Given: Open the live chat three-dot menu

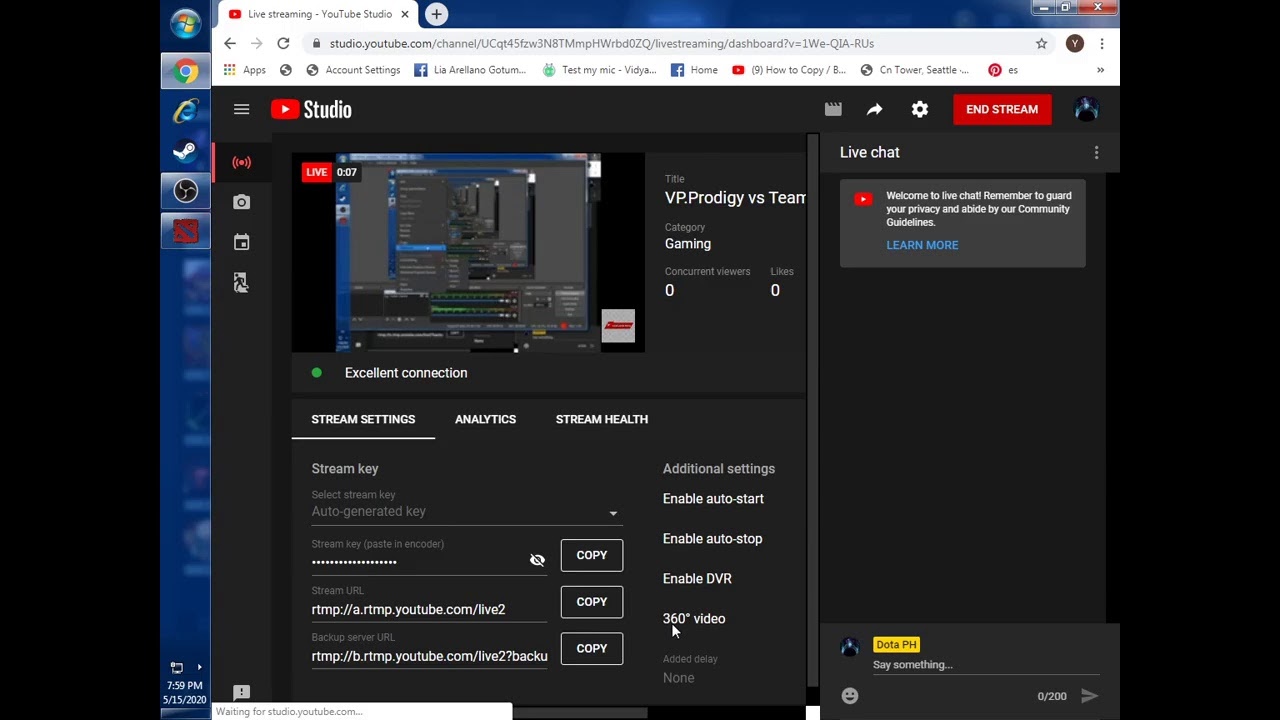Looking at the screenshot, I should [x=1096, y=152].
